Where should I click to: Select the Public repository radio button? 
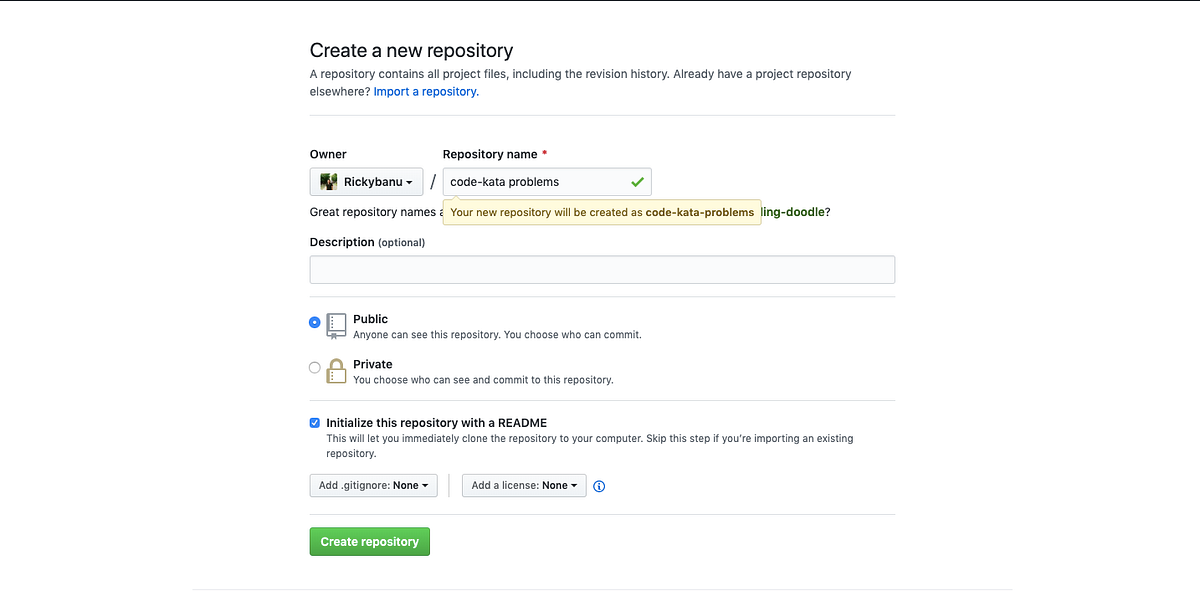pyautogui.click(x=314, y=323)
